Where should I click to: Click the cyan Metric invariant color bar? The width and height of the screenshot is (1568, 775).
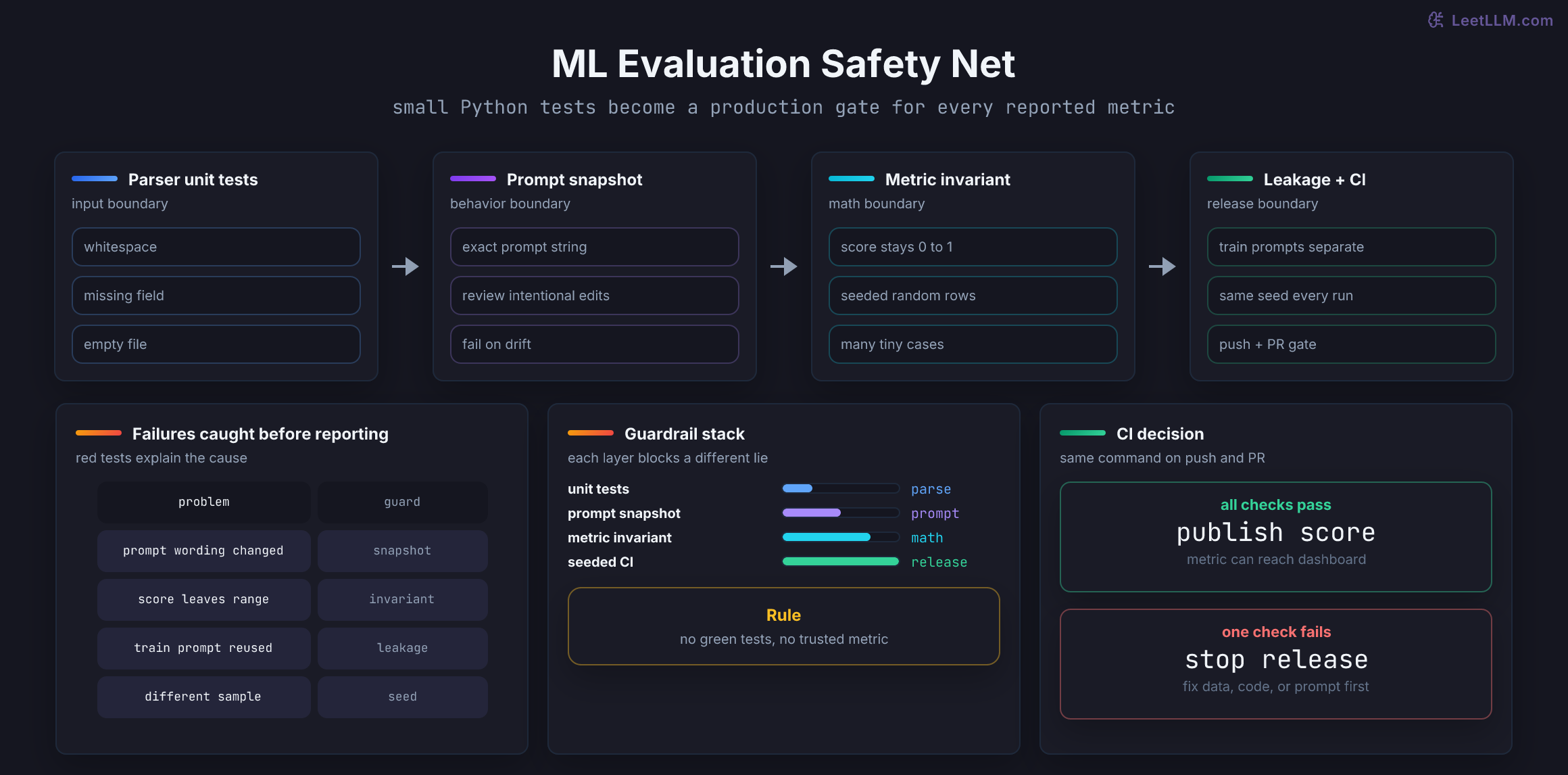(x=852, y=179)
